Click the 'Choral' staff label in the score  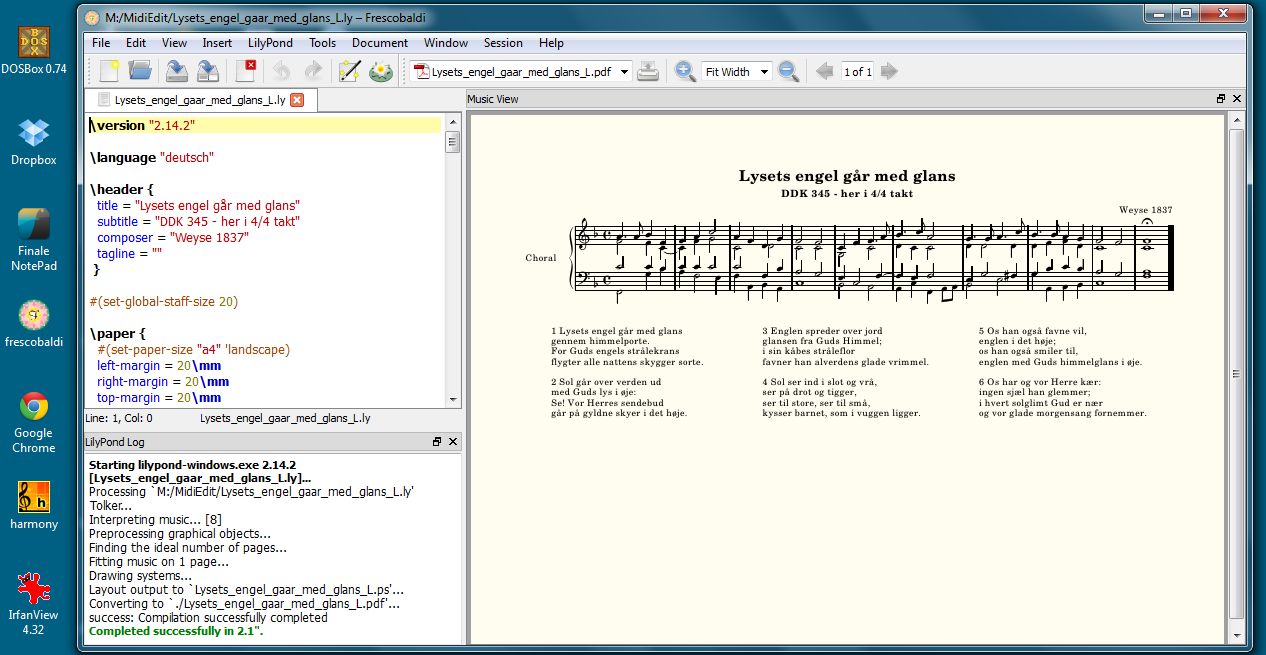[540, 258]
